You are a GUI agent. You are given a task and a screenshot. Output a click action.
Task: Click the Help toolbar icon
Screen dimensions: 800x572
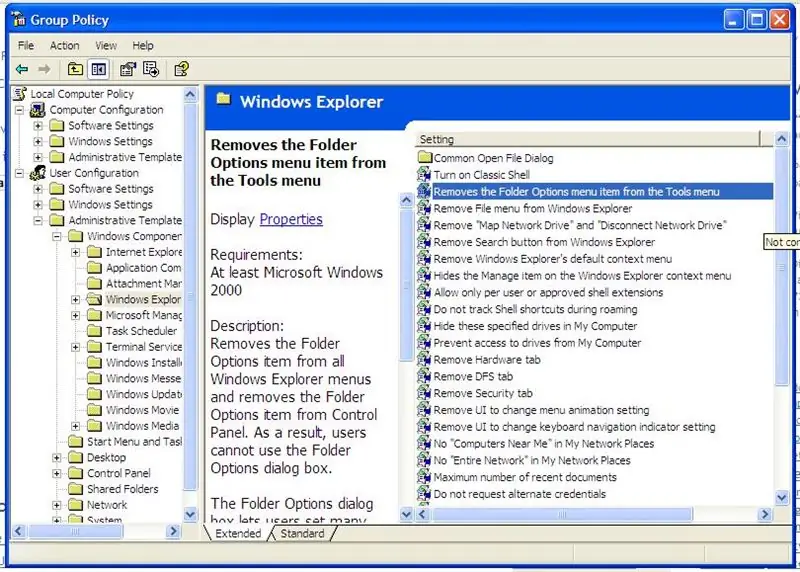tap(181, 69)
